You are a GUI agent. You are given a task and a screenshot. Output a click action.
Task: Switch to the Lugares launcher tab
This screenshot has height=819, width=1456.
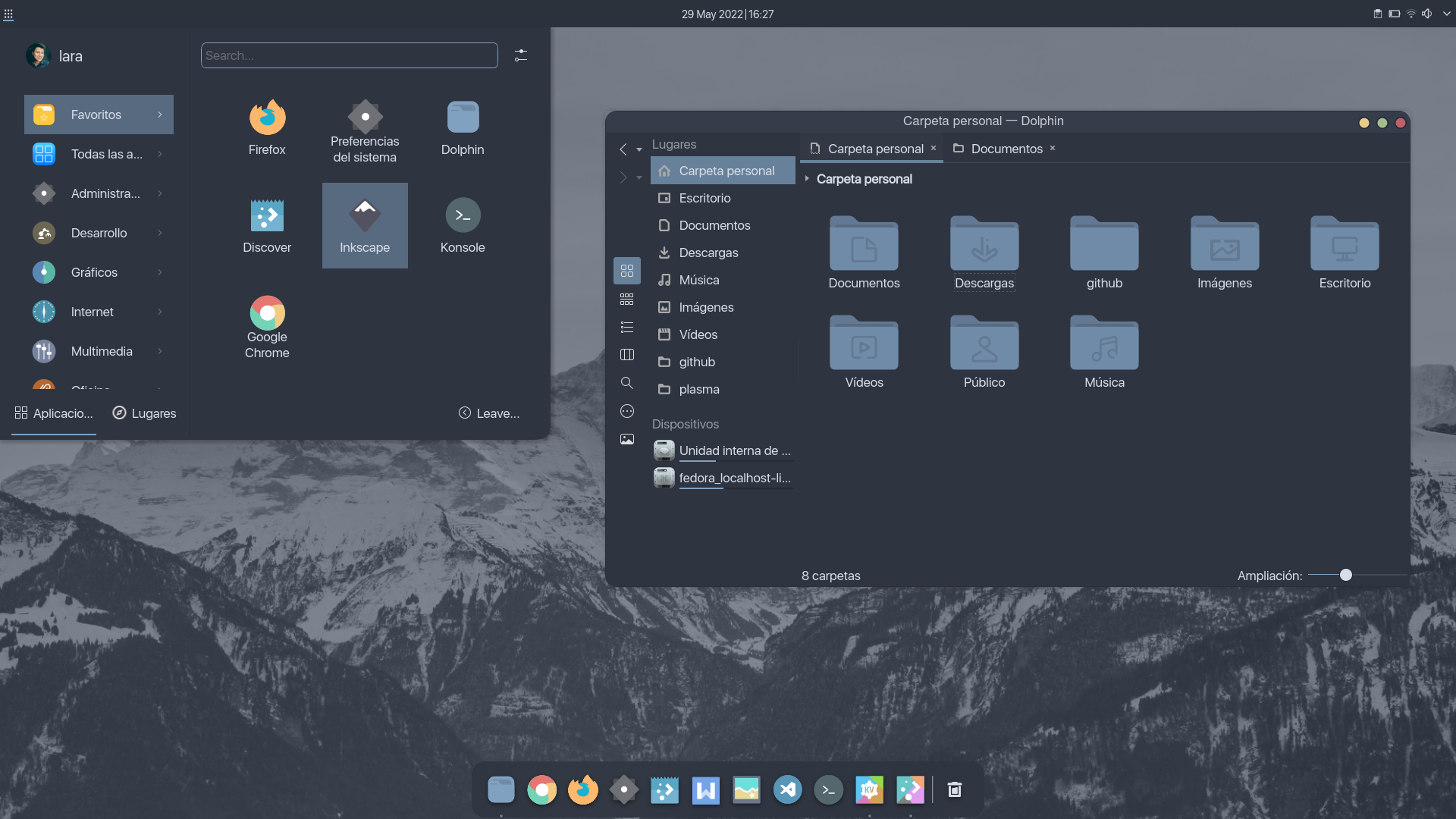tap(144, 413)
